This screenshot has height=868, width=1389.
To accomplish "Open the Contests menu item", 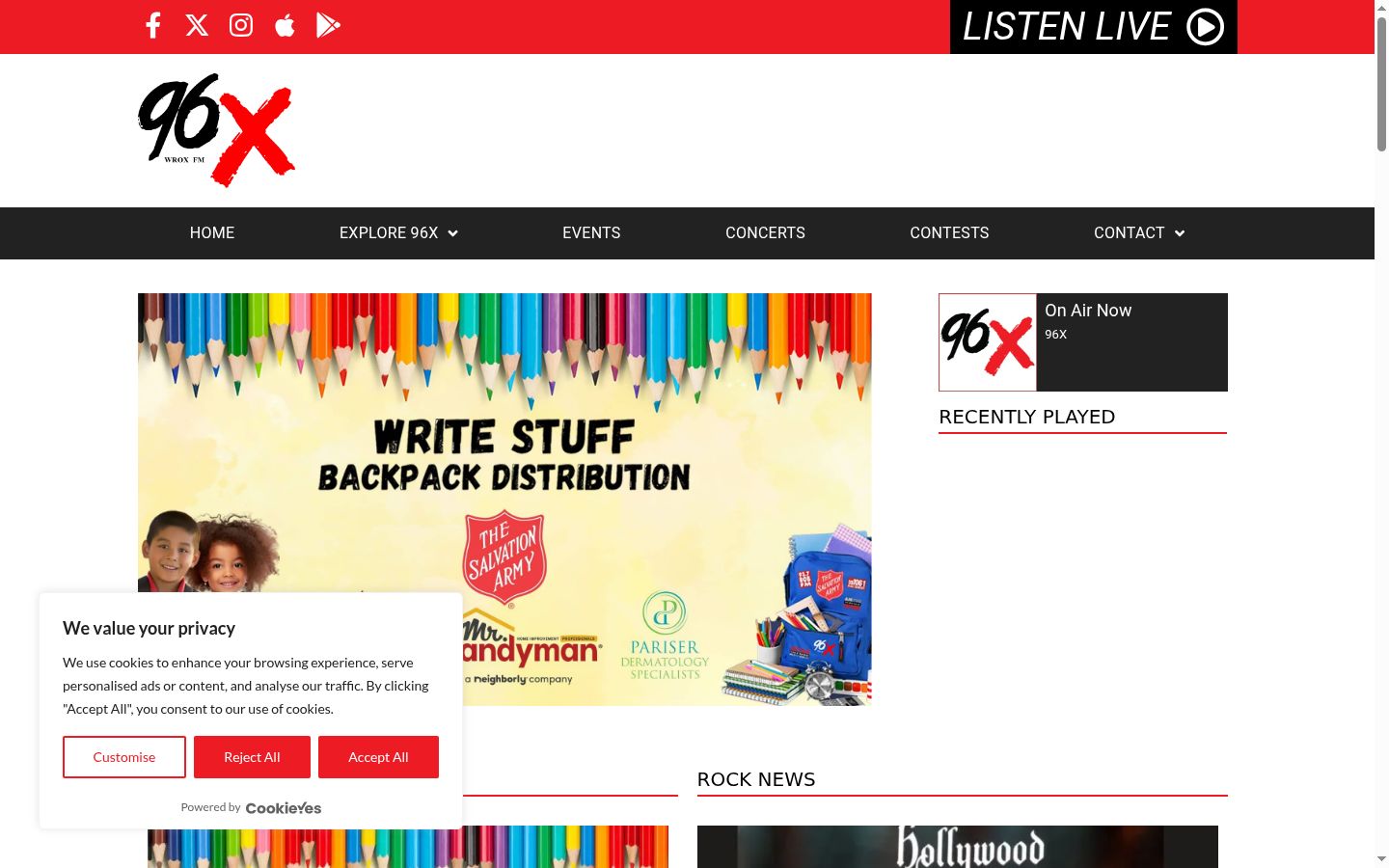I will 949,233.
